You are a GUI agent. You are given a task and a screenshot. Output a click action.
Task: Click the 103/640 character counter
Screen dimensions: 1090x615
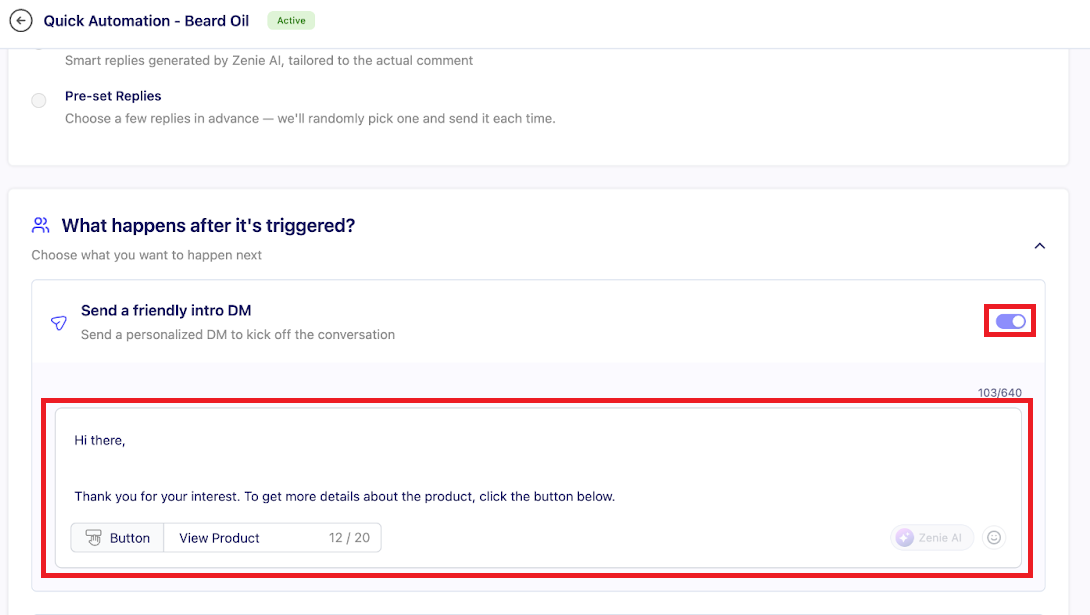(x=999, y=393)
